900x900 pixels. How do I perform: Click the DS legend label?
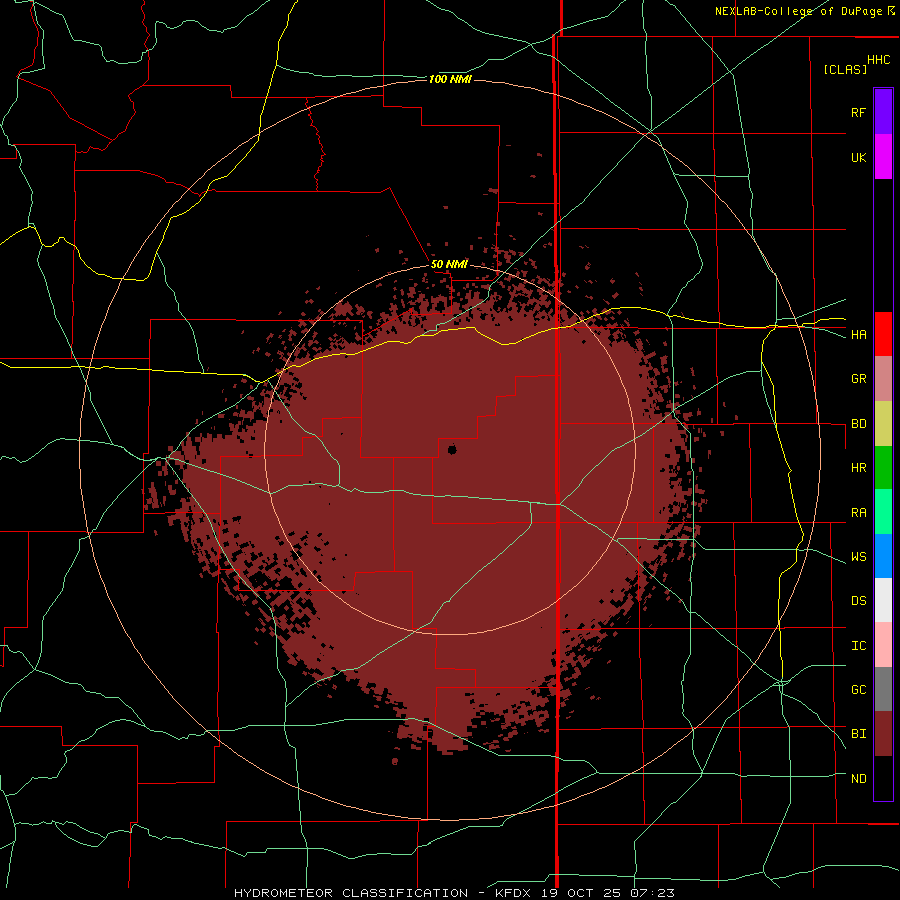pyautogui.click(x=858, y=601)
